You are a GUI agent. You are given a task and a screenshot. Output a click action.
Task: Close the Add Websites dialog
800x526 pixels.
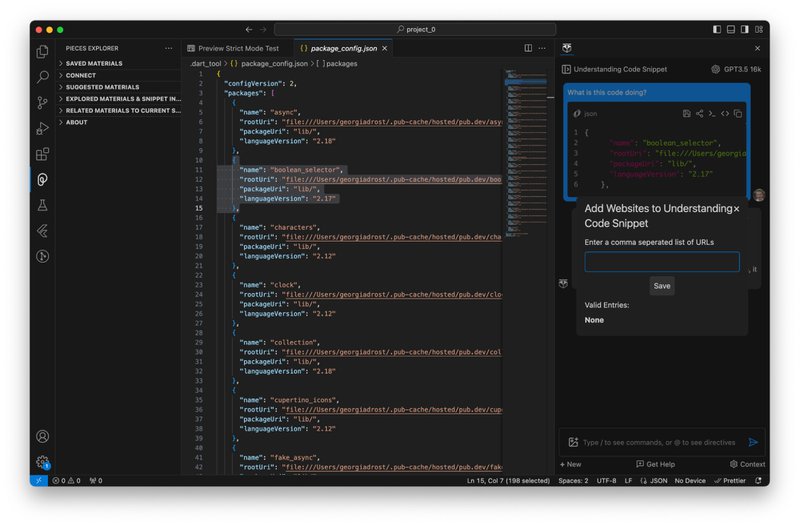click(x=736, y=209)
